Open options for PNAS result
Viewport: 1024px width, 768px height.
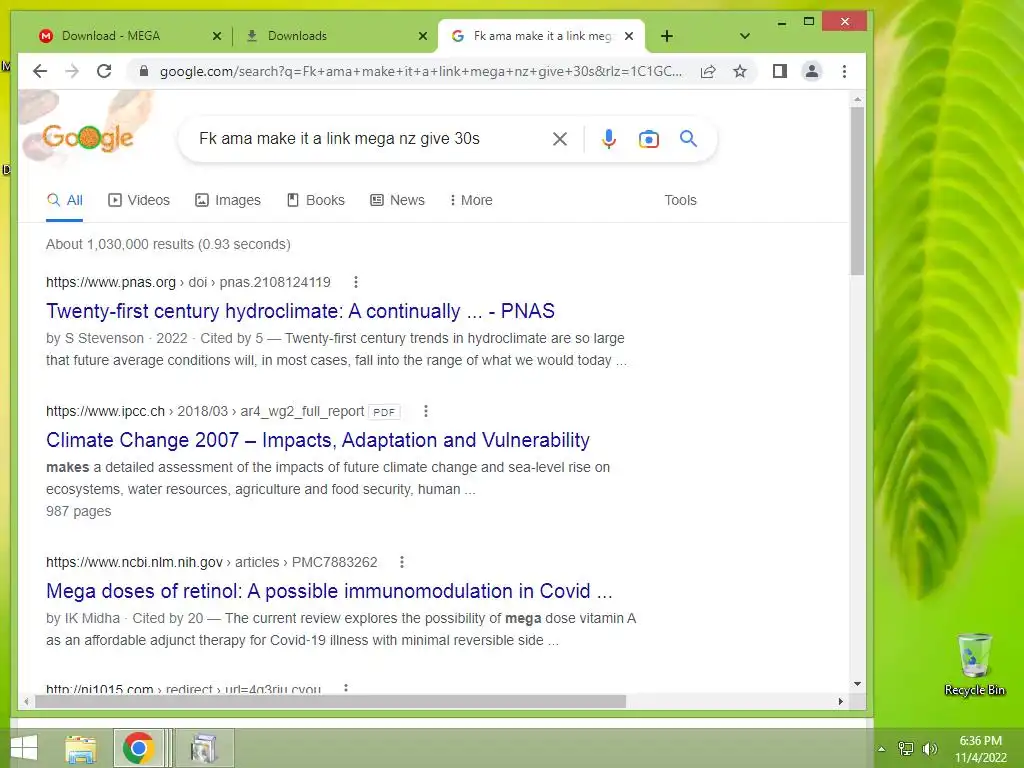(355, 282)
